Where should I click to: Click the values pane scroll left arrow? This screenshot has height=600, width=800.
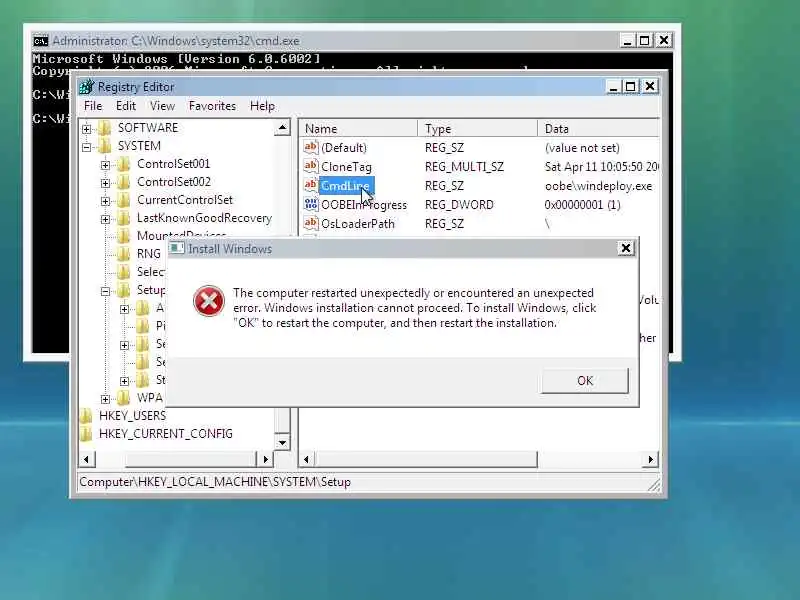306,459
